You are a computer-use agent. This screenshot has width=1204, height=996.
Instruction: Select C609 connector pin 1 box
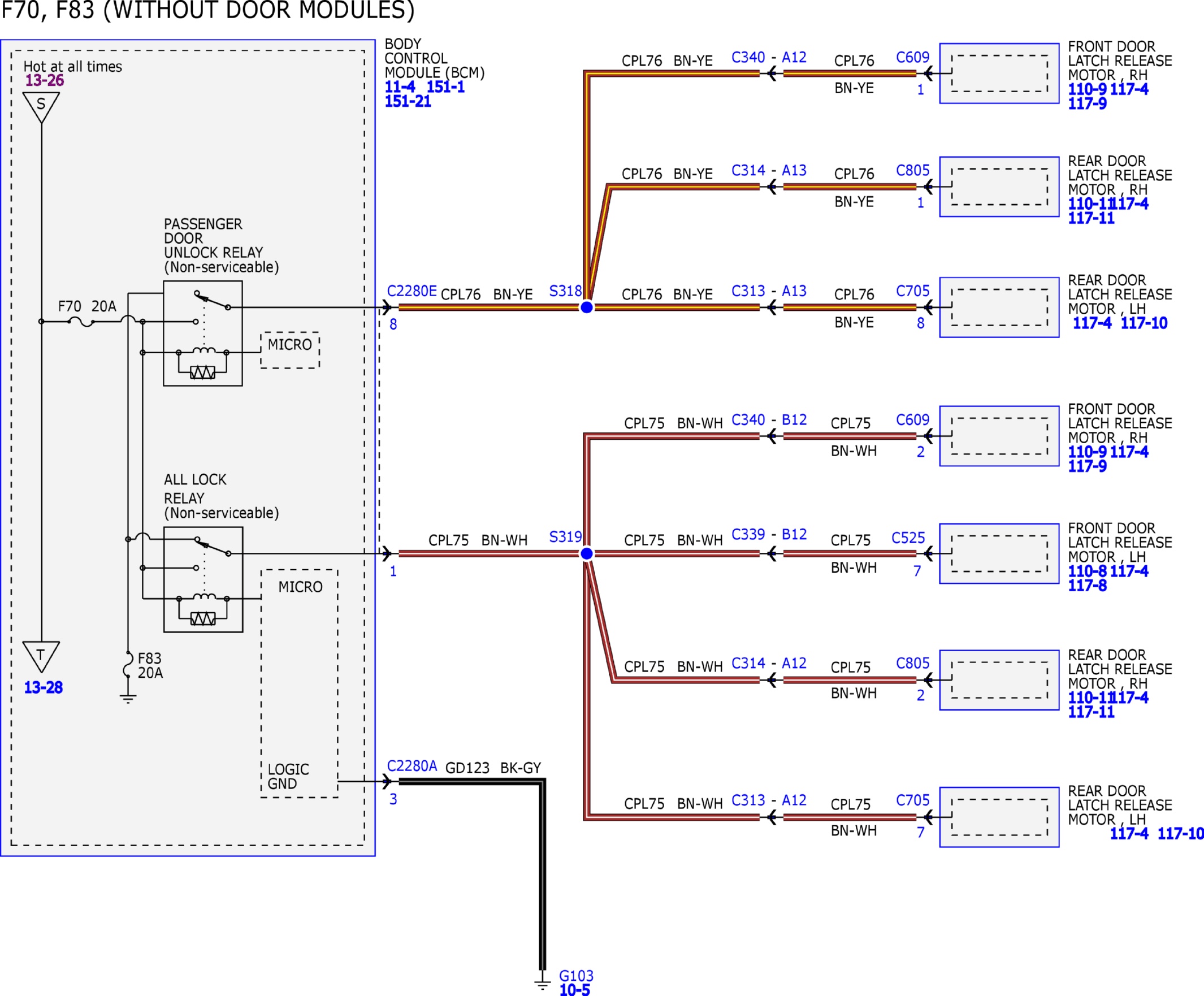(999, 73)
